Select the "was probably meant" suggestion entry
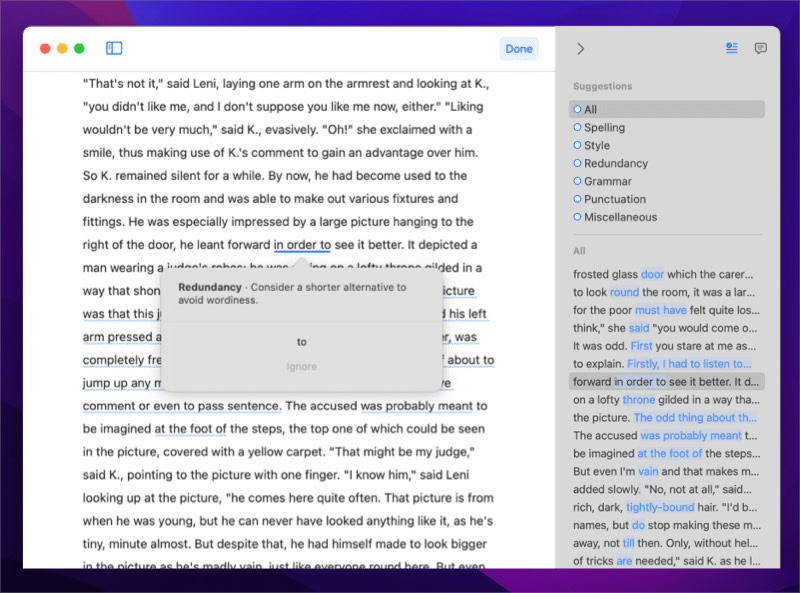This screenshot has height=593, width=800. 666,435
